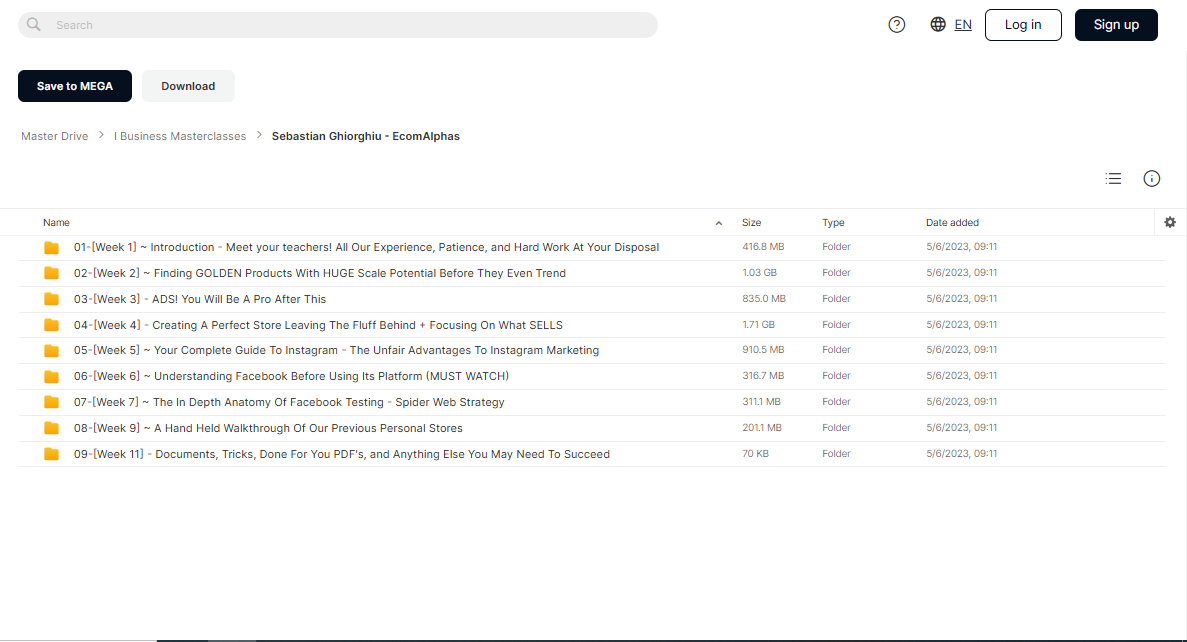Screen dimensions: 1187x642
Task: Click folder icon of 02-[Week 2] row
Action: tap(51, 273)
